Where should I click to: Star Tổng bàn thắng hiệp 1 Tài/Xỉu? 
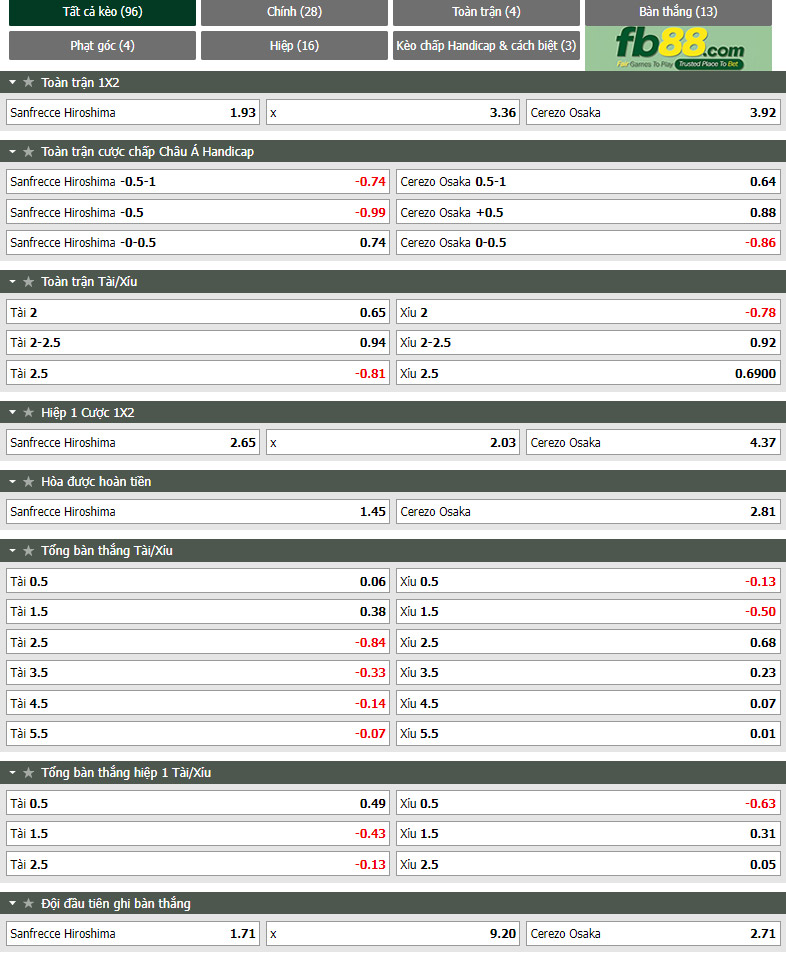click(x=28, y=772)
